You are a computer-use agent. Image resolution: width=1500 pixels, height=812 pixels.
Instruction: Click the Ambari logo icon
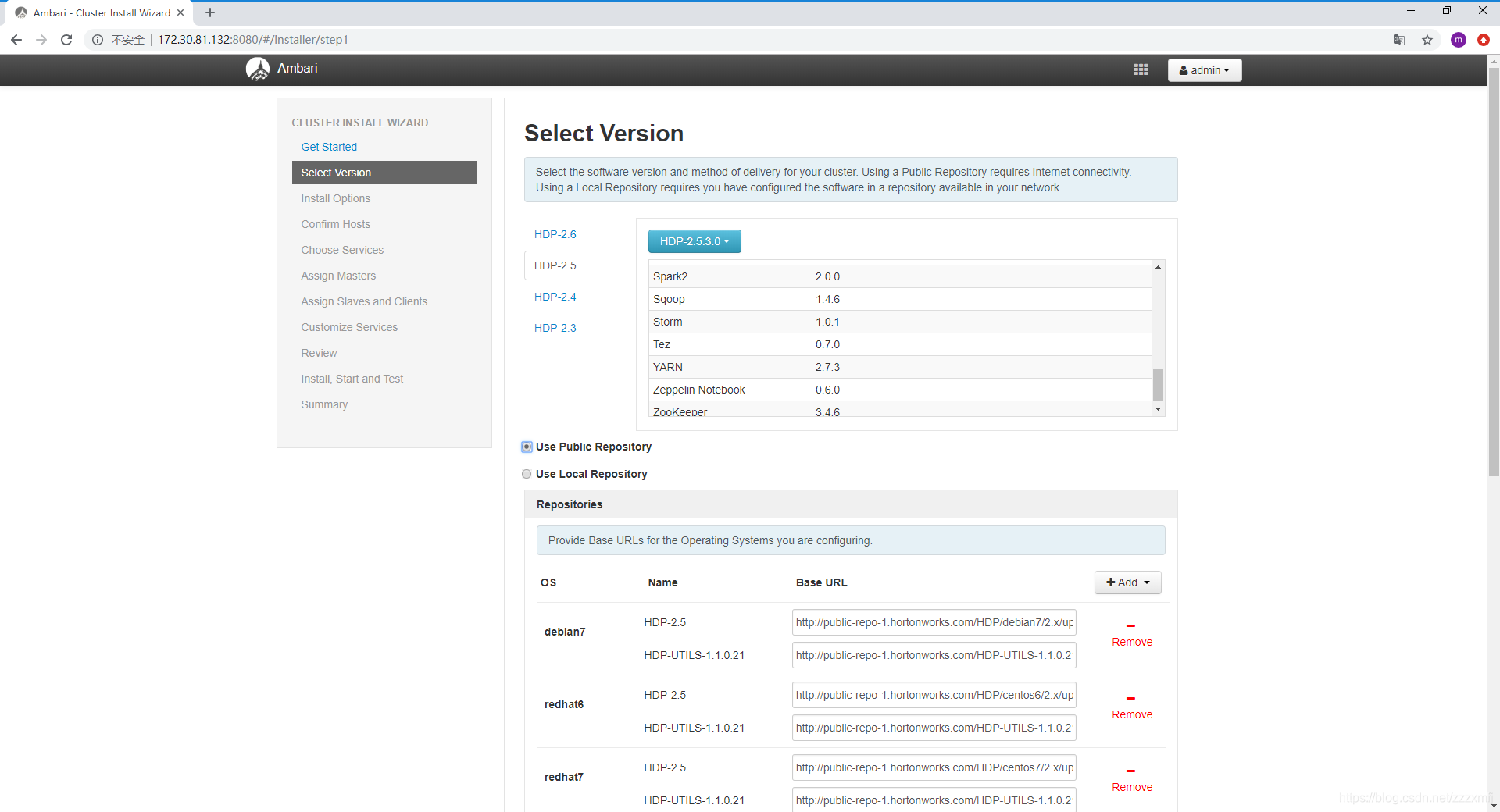click(258, 69)
